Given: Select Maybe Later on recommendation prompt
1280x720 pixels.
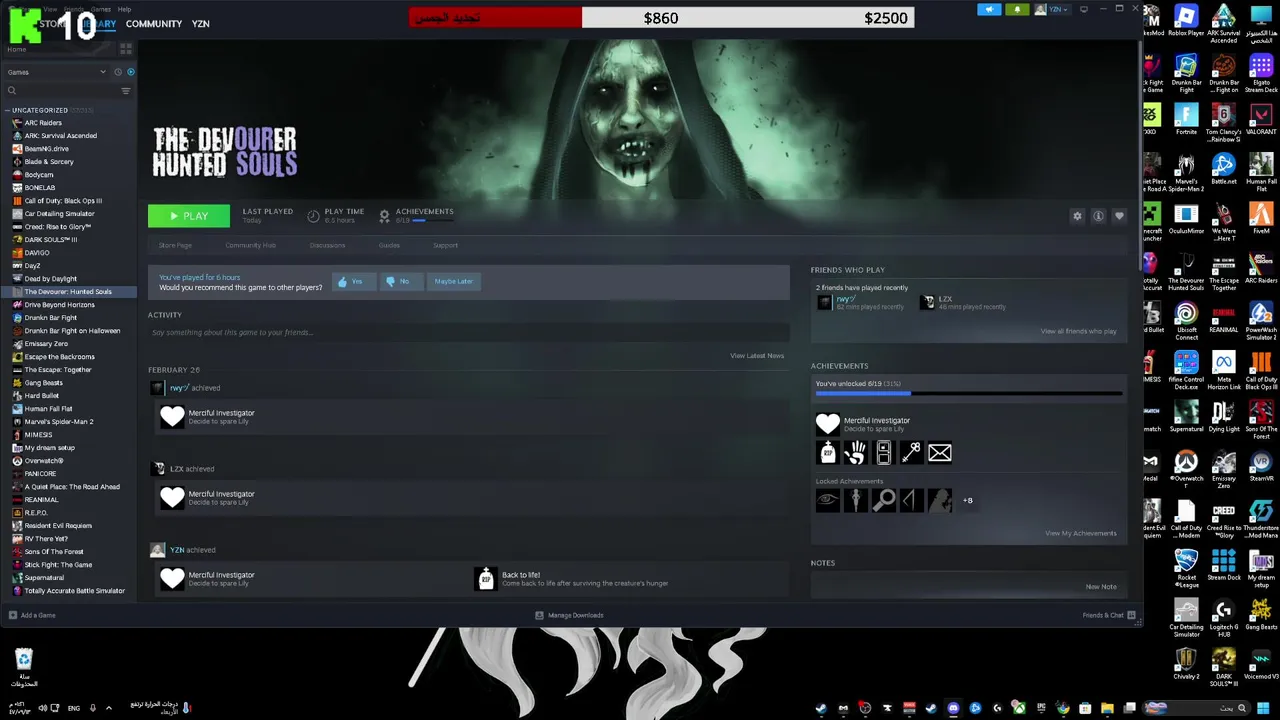Looking at the screenshot, I should tap(453, 282).
